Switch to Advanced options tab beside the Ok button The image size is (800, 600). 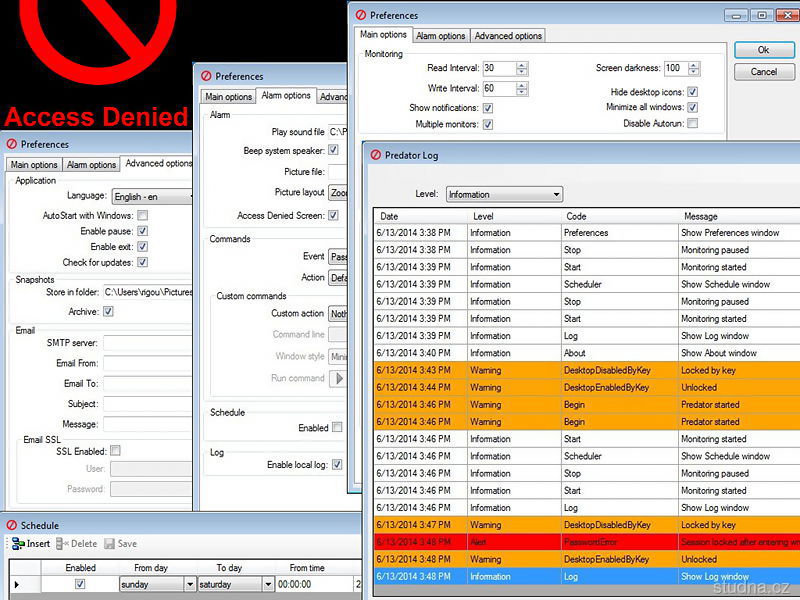pyautogui.click(x=508, y=36)
